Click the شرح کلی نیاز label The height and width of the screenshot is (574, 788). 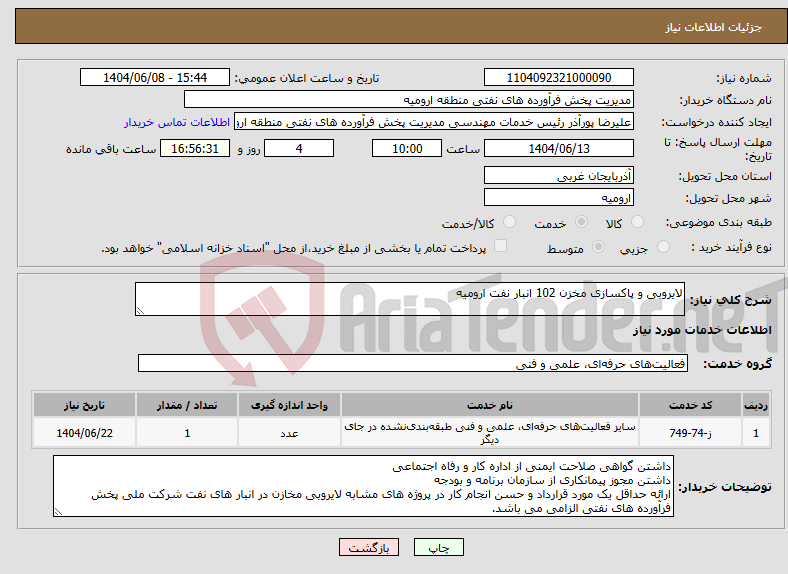pyautogui.click(x=730, y=300)
